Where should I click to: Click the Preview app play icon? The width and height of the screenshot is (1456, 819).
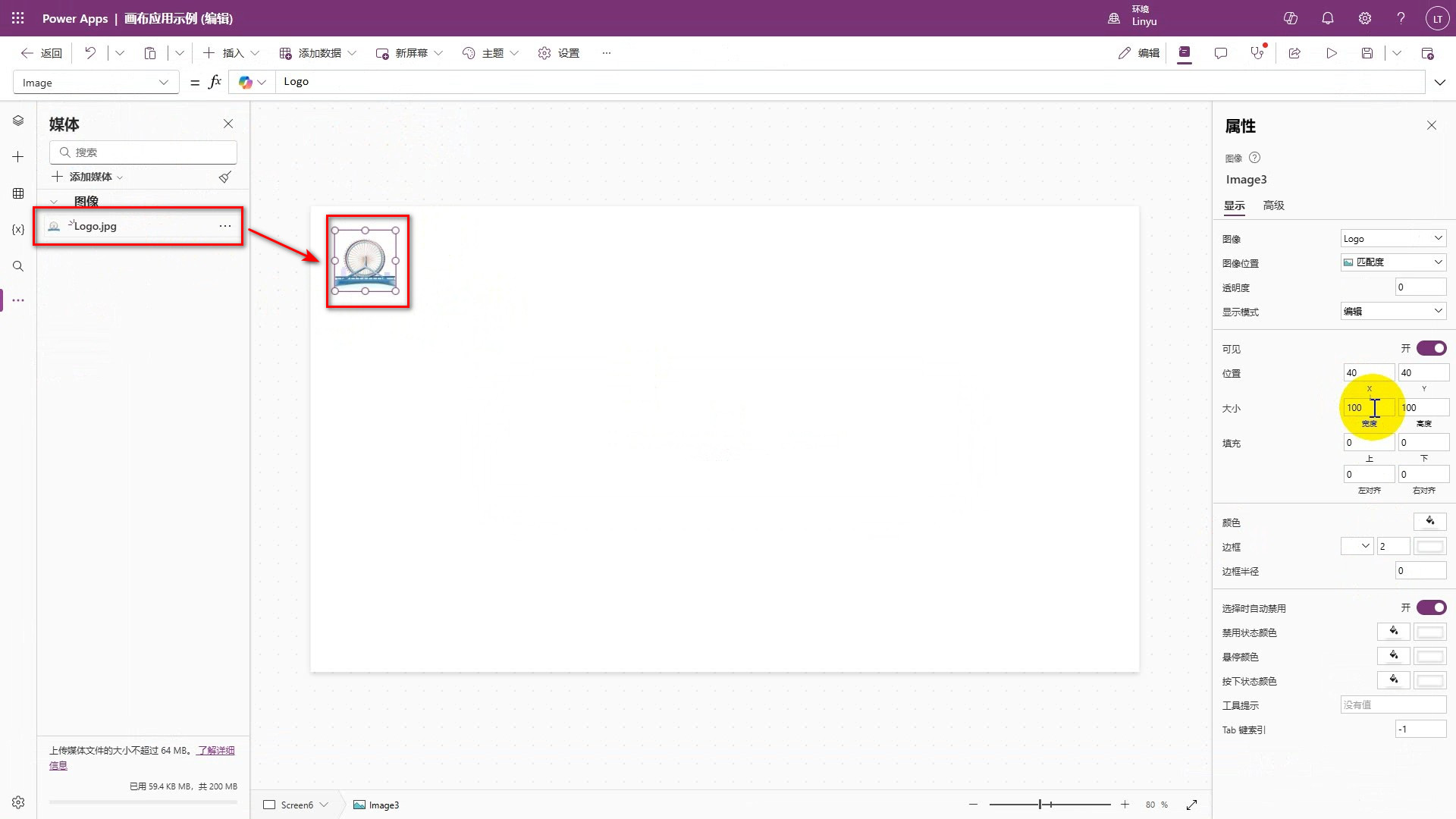tap(1331, 53)
